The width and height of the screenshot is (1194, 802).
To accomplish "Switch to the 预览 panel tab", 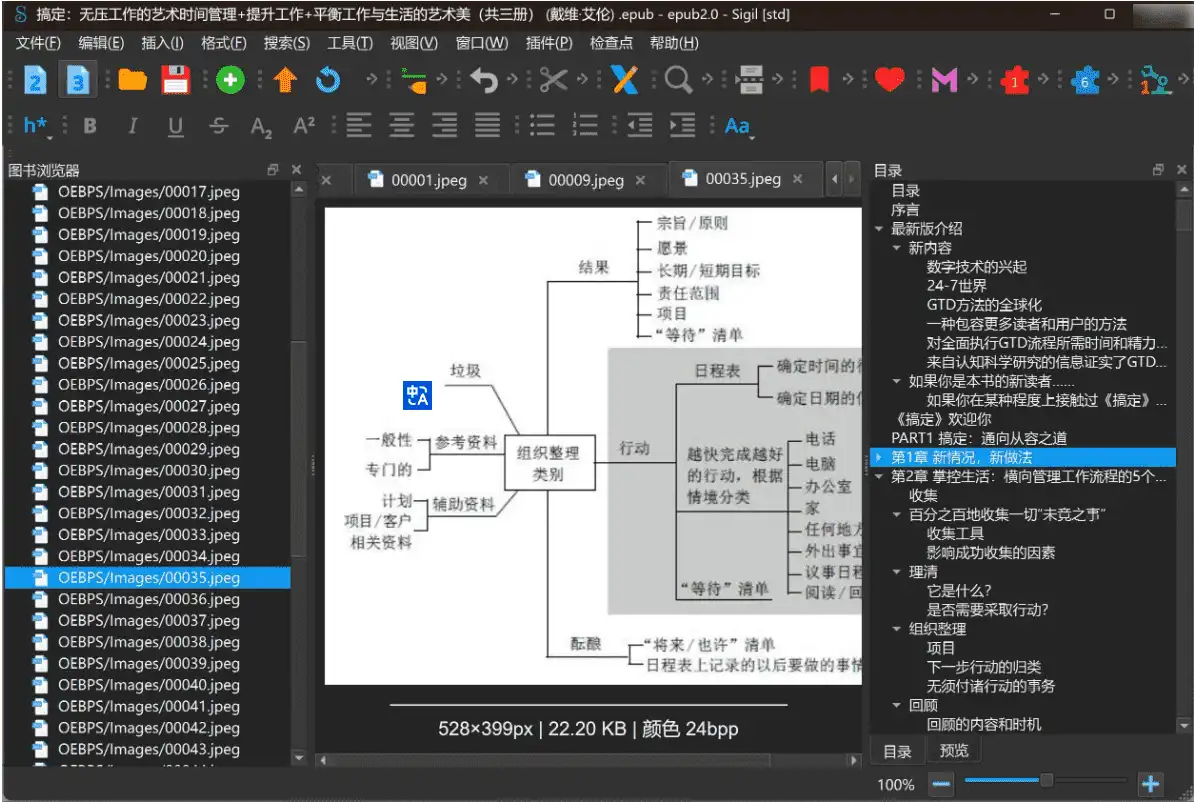I will pos(953,751).
